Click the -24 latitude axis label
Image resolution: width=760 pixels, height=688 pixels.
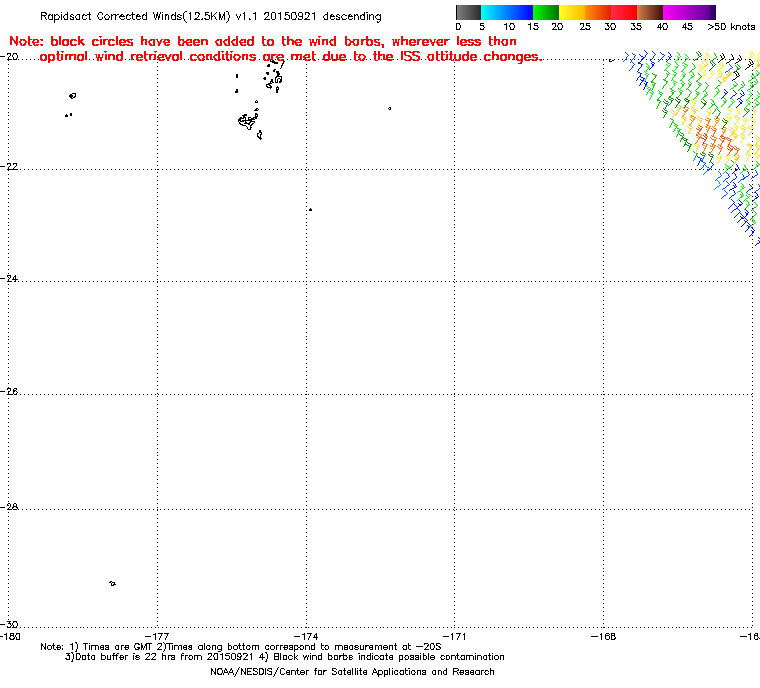pos(9,279)
